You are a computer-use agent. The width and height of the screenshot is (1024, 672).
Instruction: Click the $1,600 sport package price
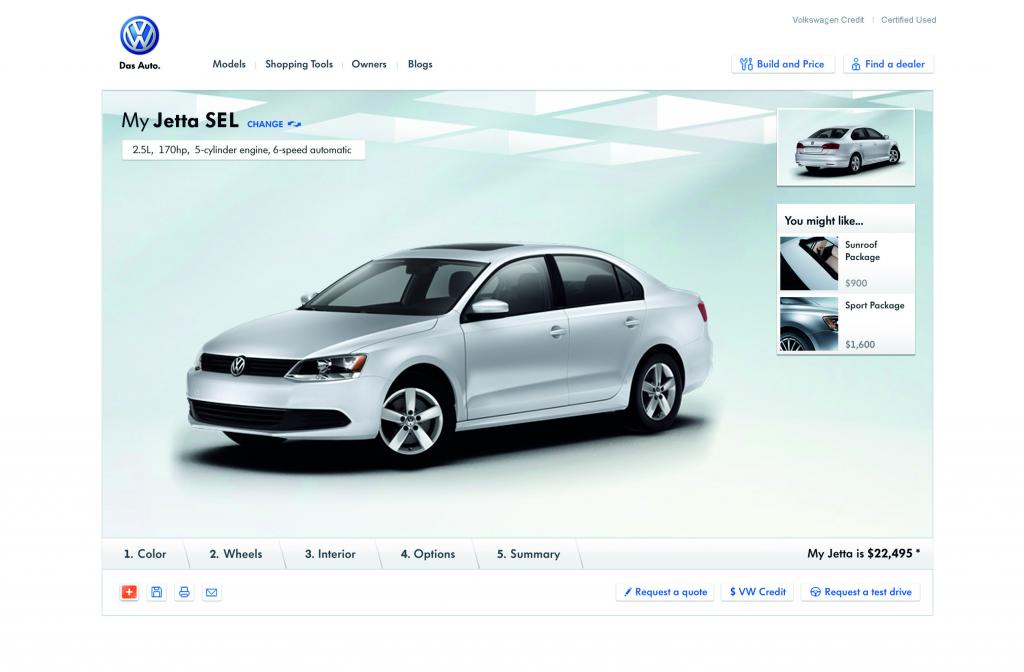coord(860,344)
